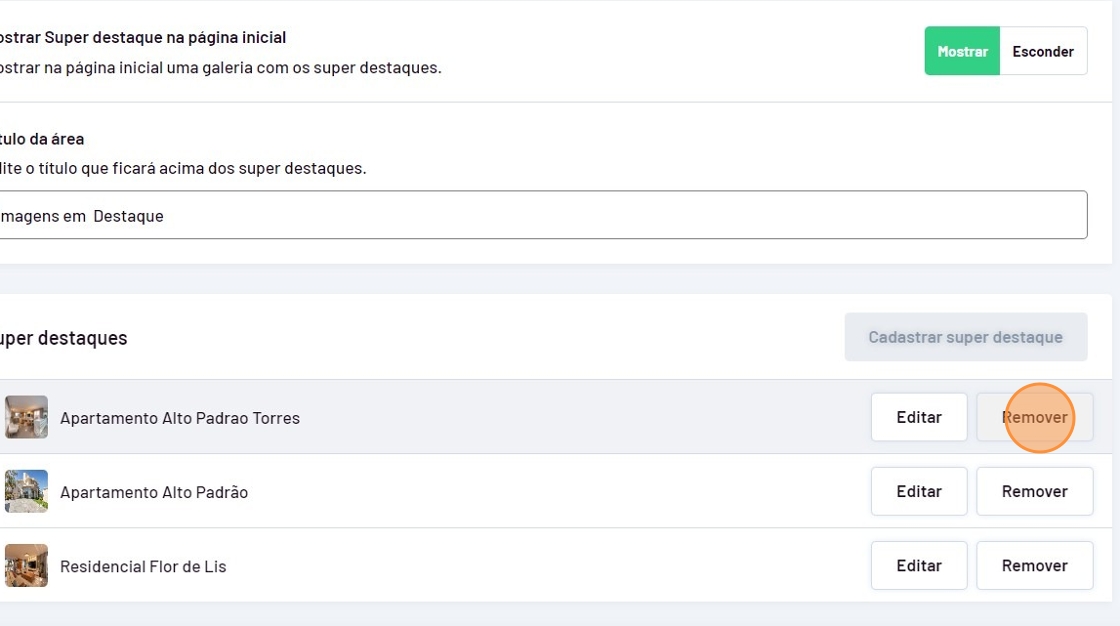1120x626 pixels.
Task: Click the Super destaques section heading
Action: (x=62, y=338)
